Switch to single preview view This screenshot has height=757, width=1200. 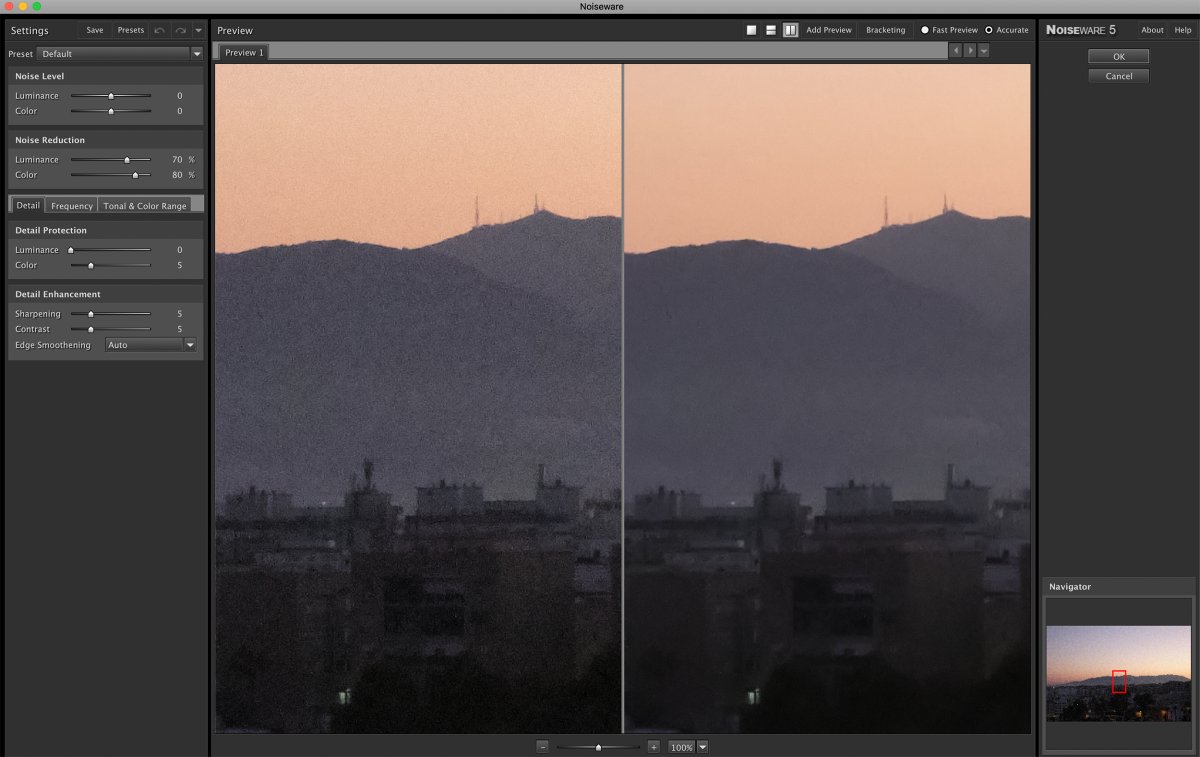click(751, 30)
